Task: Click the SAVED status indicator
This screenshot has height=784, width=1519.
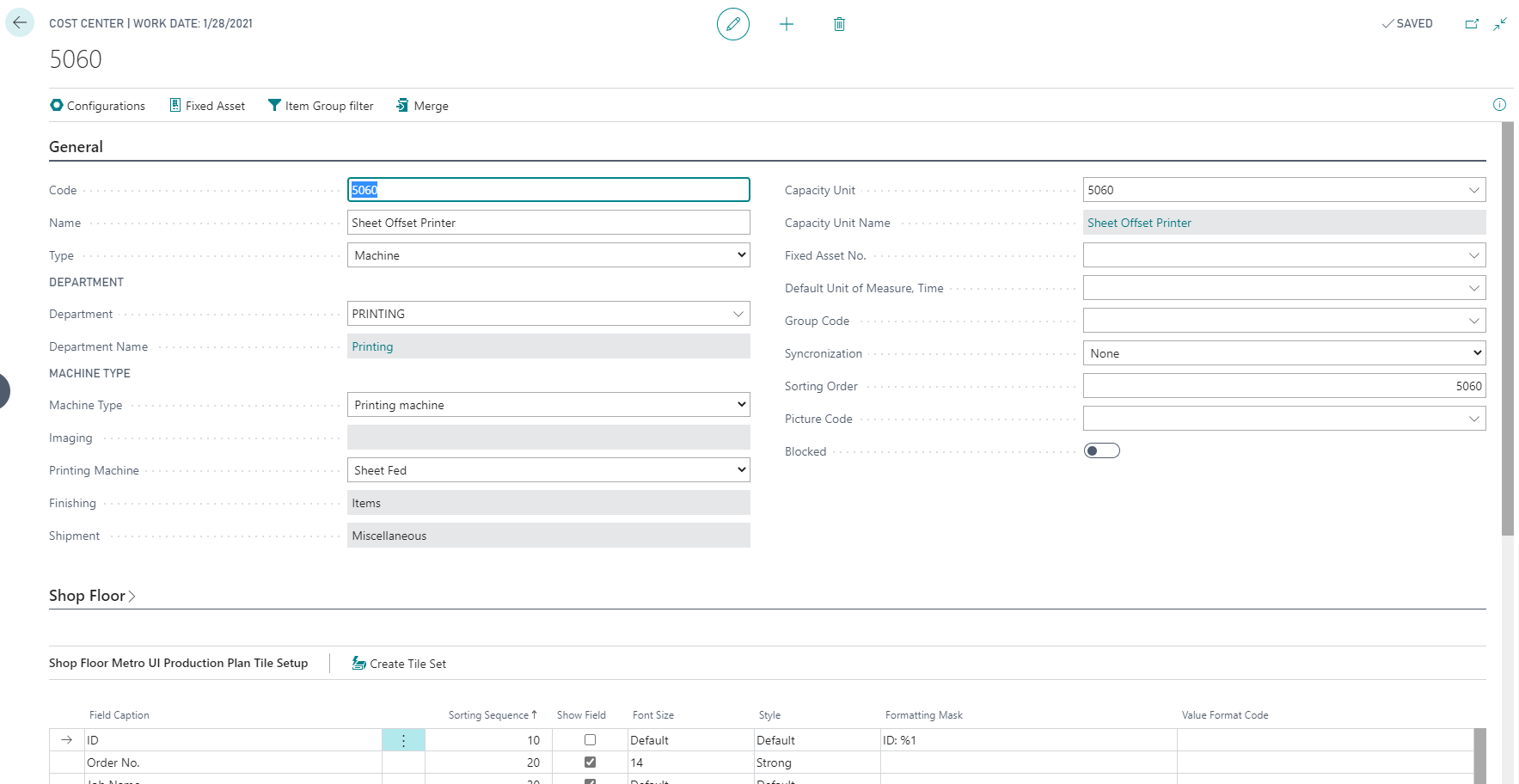Action: click(1407, 24)
